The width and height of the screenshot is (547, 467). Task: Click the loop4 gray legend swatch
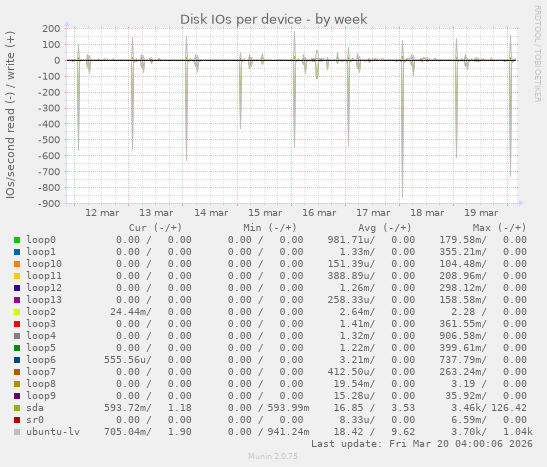coord(17,336)
